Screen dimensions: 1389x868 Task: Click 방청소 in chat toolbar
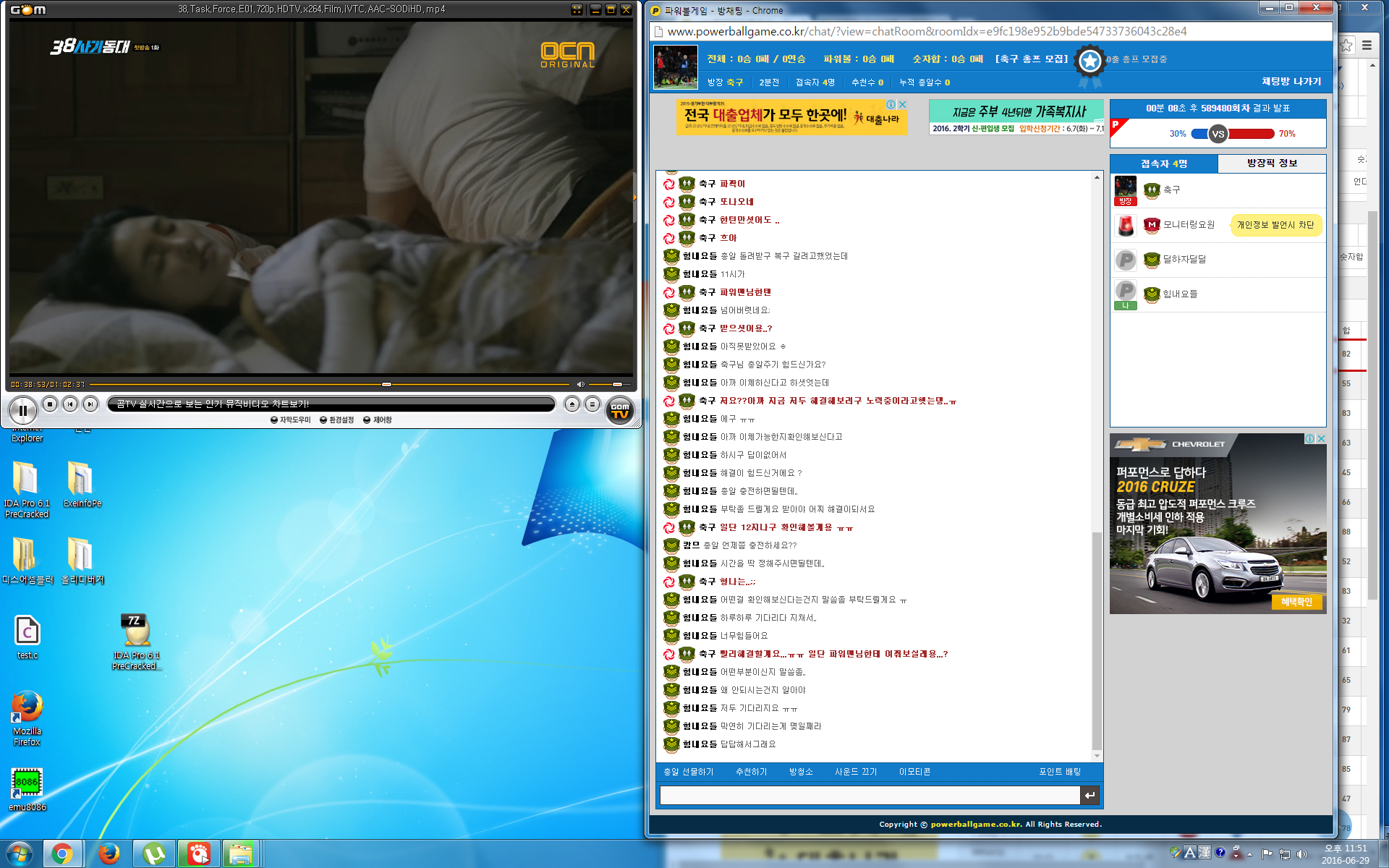pyautogui.click(x=801, y=772)
